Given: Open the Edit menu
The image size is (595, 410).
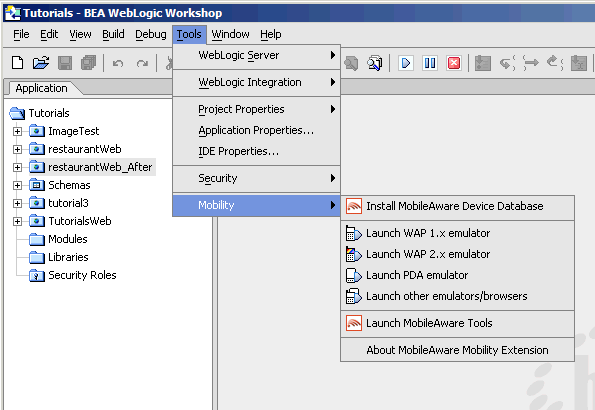Looking at the screenshot, I should click(x=49, y=35).
